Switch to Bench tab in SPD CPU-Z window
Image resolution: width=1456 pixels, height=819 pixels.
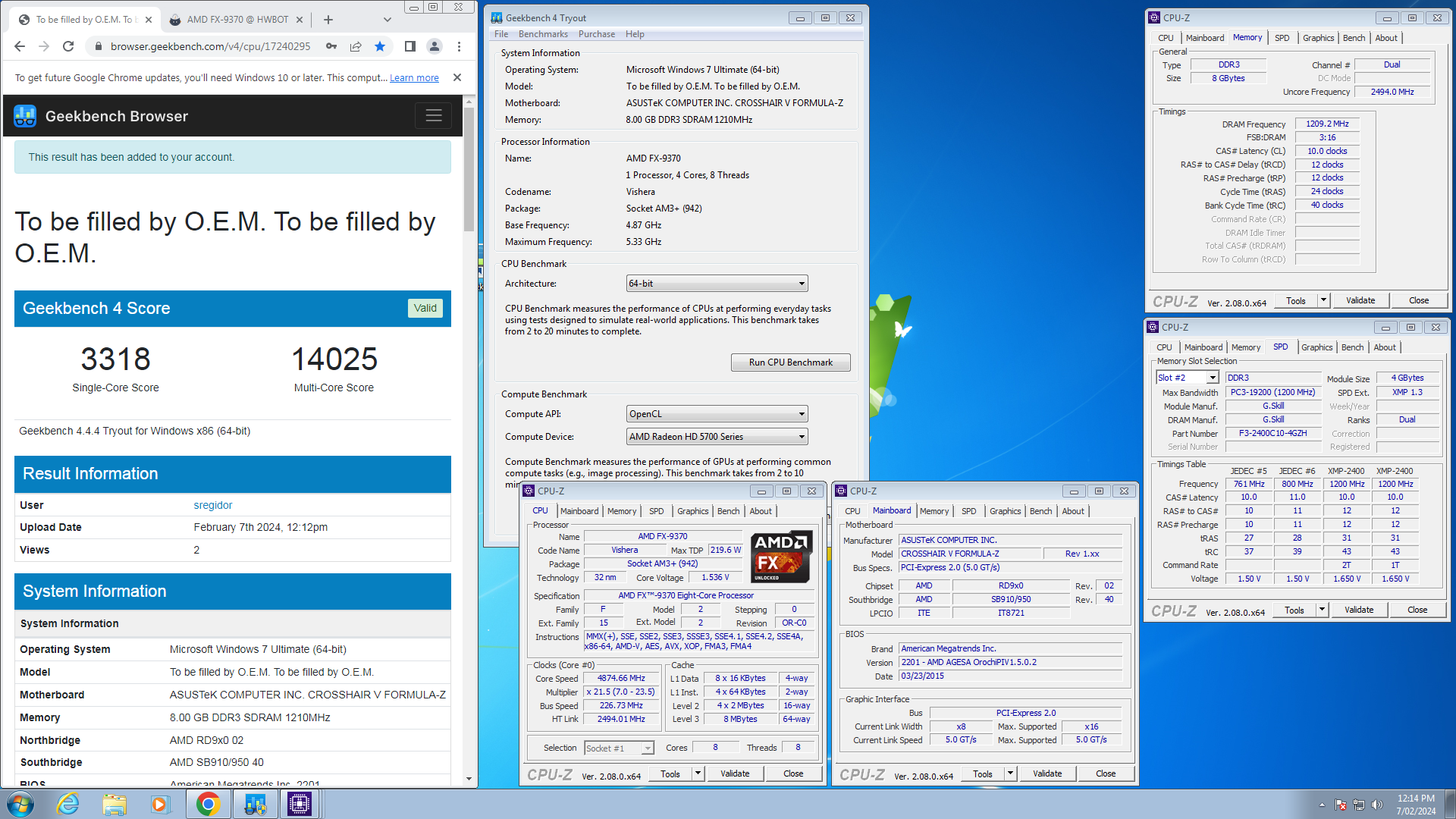click(1352, 347)
